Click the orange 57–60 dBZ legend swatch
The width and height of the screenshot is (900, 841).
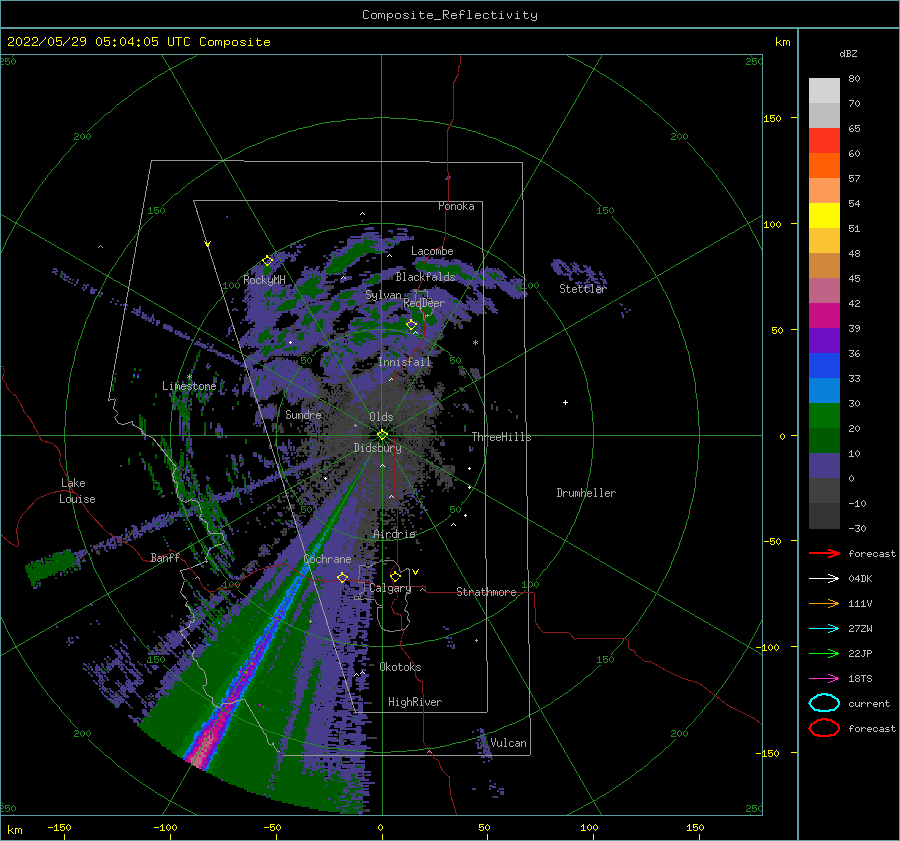[x=824, y=166]
